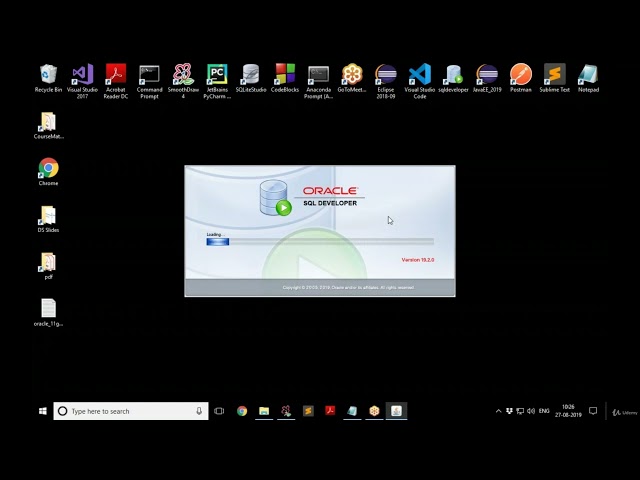Open the volume control tray icon
This screenshot has width=640, height=480.
click(531, 411)
